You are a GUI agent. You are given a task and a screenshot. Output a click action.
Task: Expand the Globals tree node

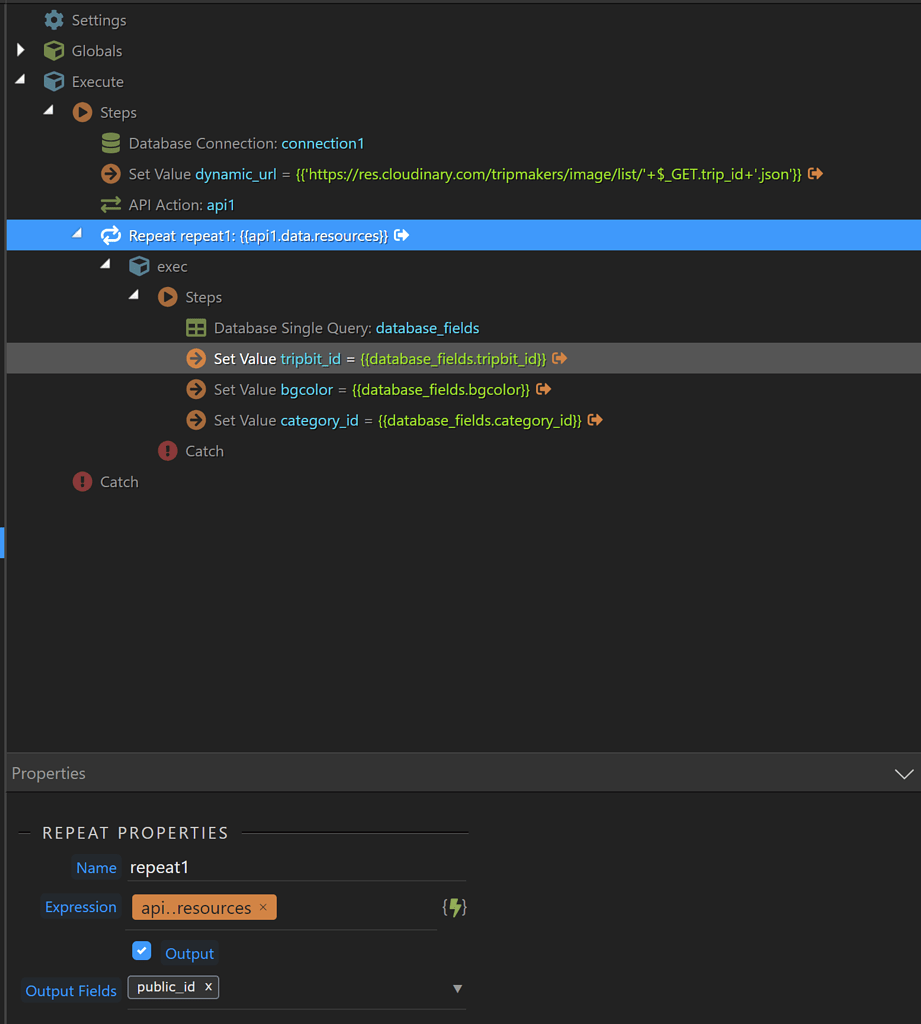20,50
